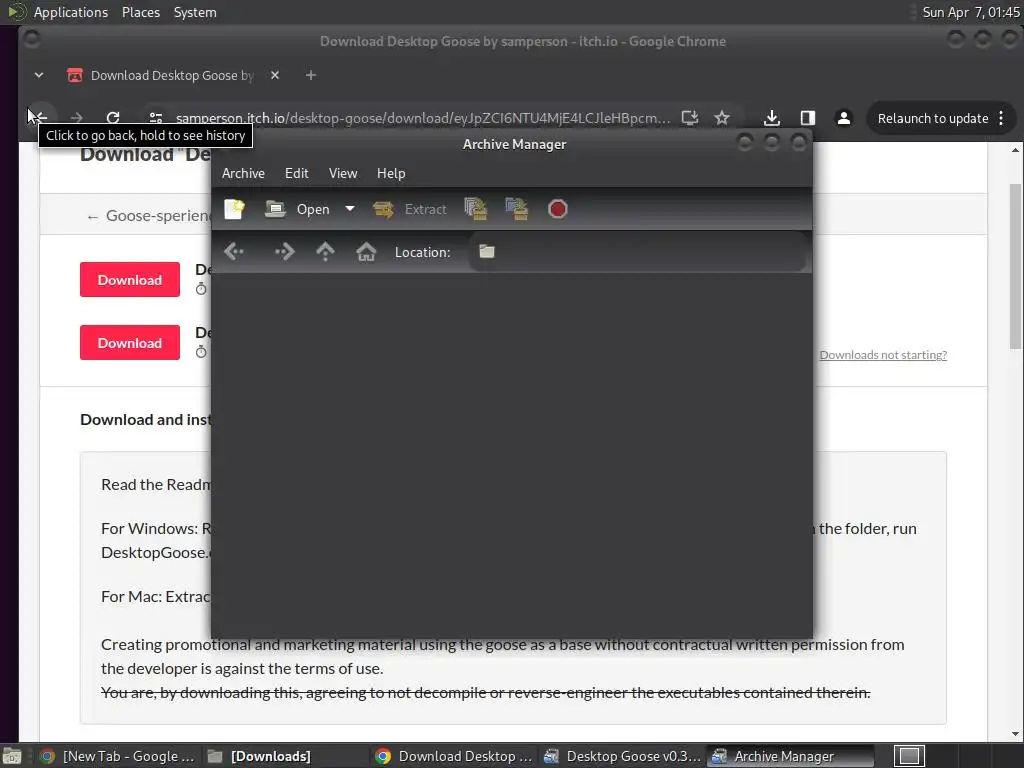Viewport: 1024px width, 768px height.
Task: Switch to Download Desktop taskbar item
Action: click(x=455, y=756)
